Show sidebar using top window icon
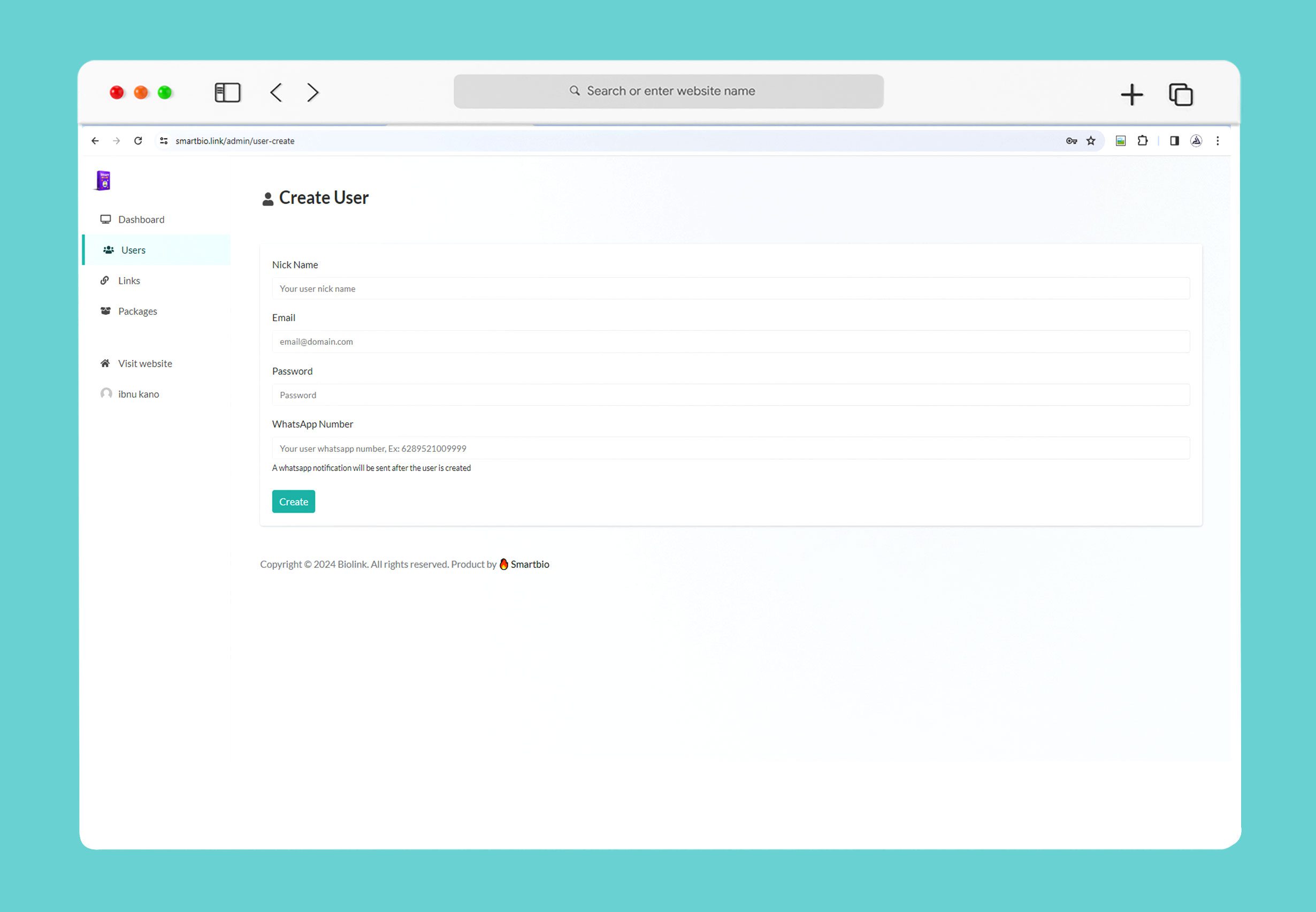The height and width of the screenshot is (912, 1316). [227, 93]
